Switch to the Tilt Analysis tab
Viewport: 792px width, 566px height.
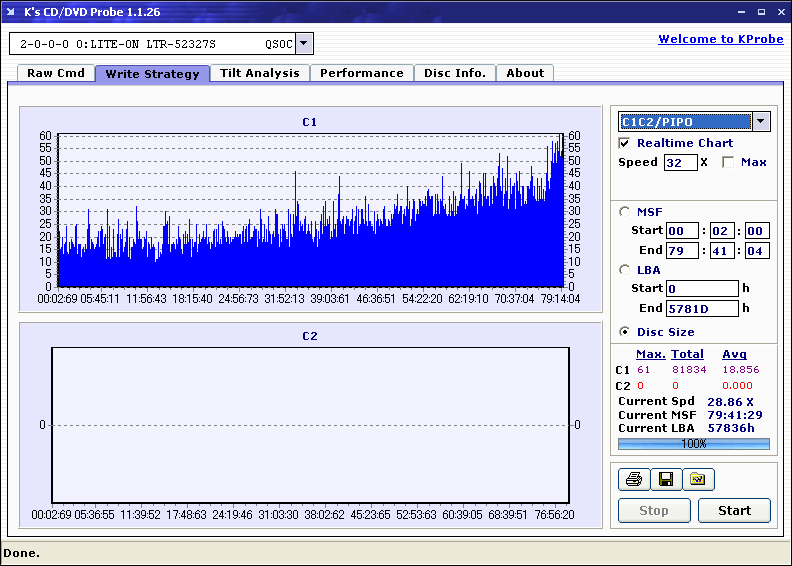point(260,73)
